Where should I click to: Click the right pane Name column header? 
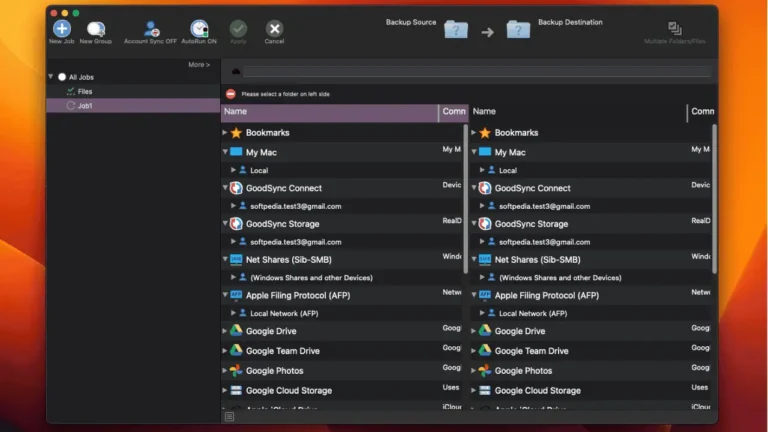578,112
